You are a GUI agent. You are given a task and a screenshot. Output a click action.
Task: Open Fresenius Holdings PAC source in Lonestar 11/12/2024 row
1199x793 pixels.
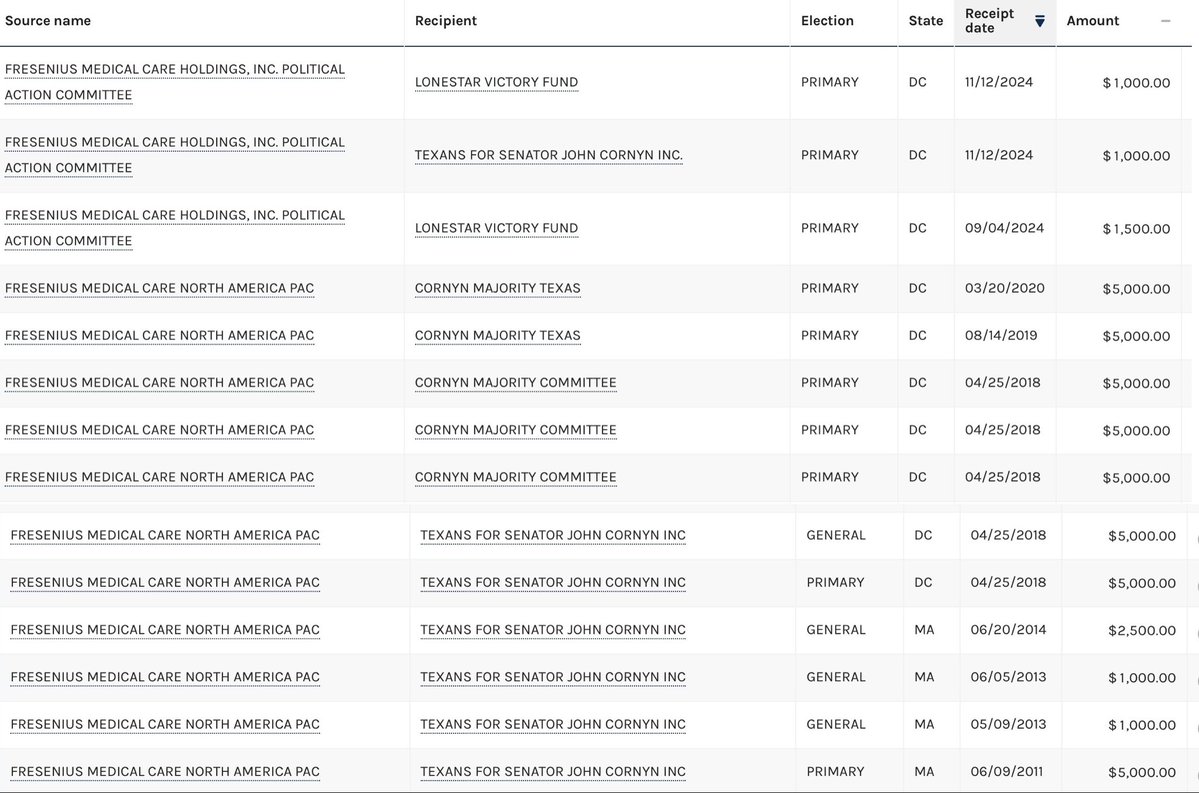[174, 82]
